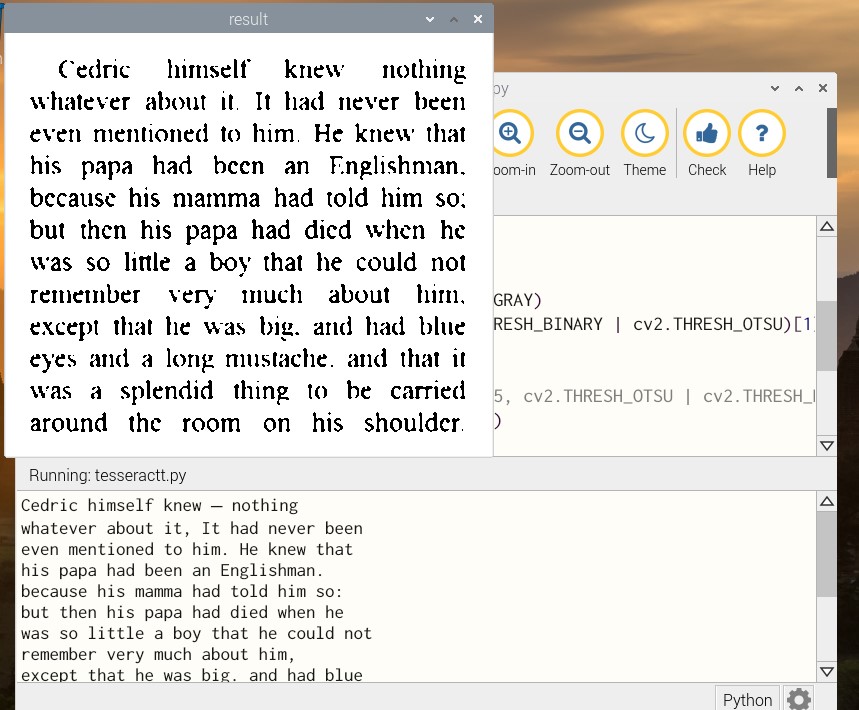Click image line 'eyes and a long mustache' in result
This screenshot has height=710, width=859.
pos(181,359)
